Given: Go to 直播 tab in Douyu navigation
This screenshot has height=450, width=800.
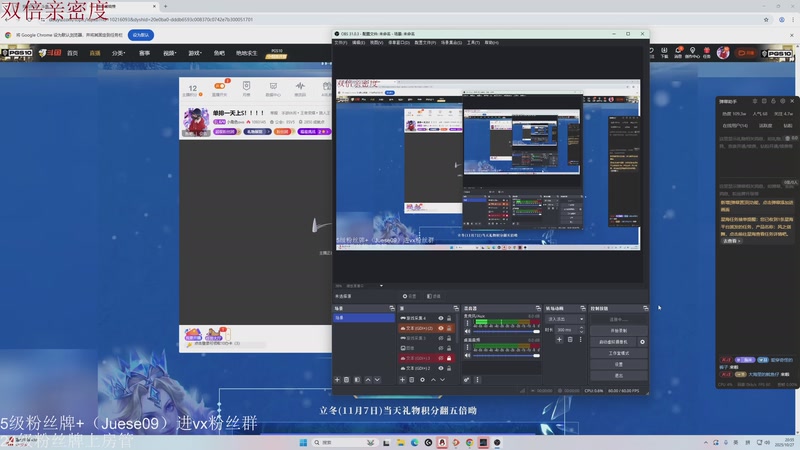Looking at the screenshot, I should [x=95, y=53].
